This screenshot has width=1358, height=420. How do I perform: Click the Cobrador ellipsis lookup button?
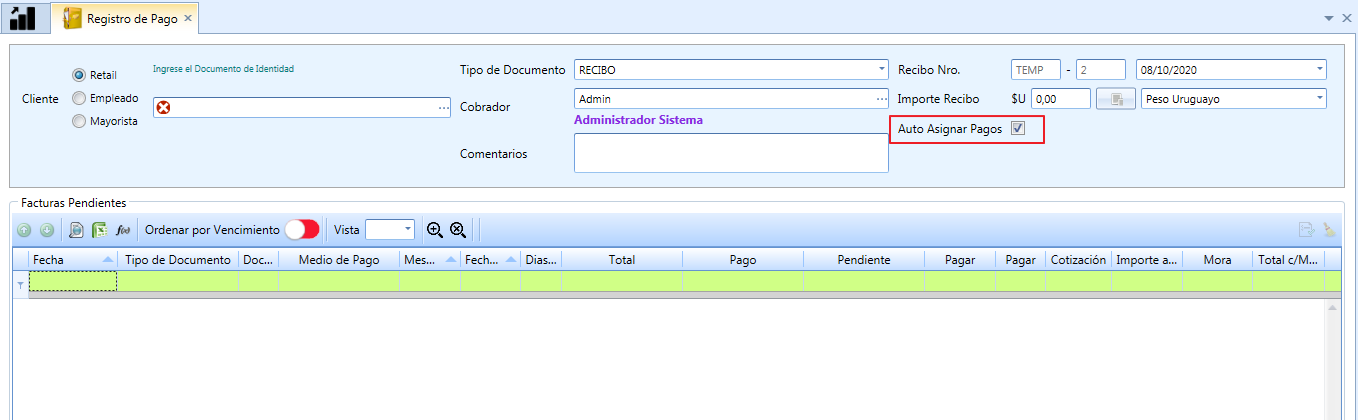881,99
